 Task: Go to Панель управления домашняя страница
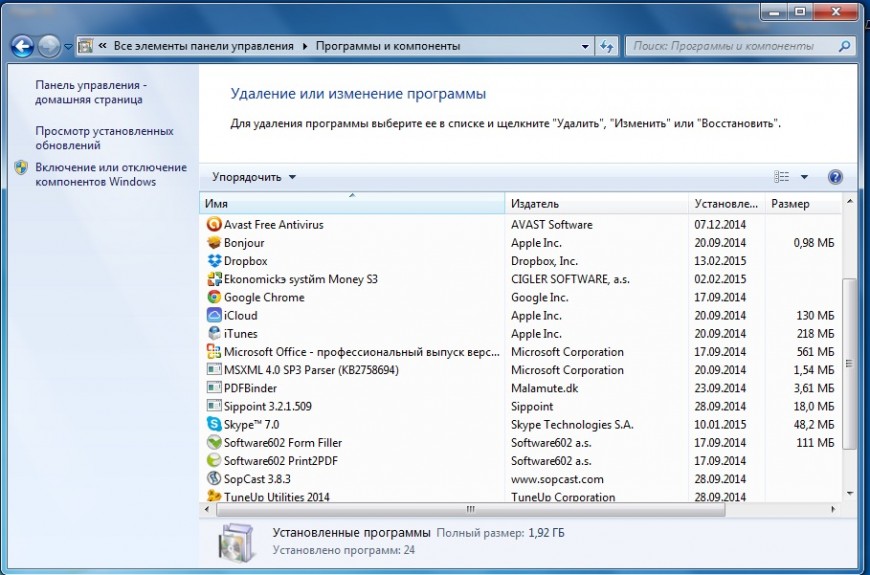pyautogui.click(x=90, y=93)
